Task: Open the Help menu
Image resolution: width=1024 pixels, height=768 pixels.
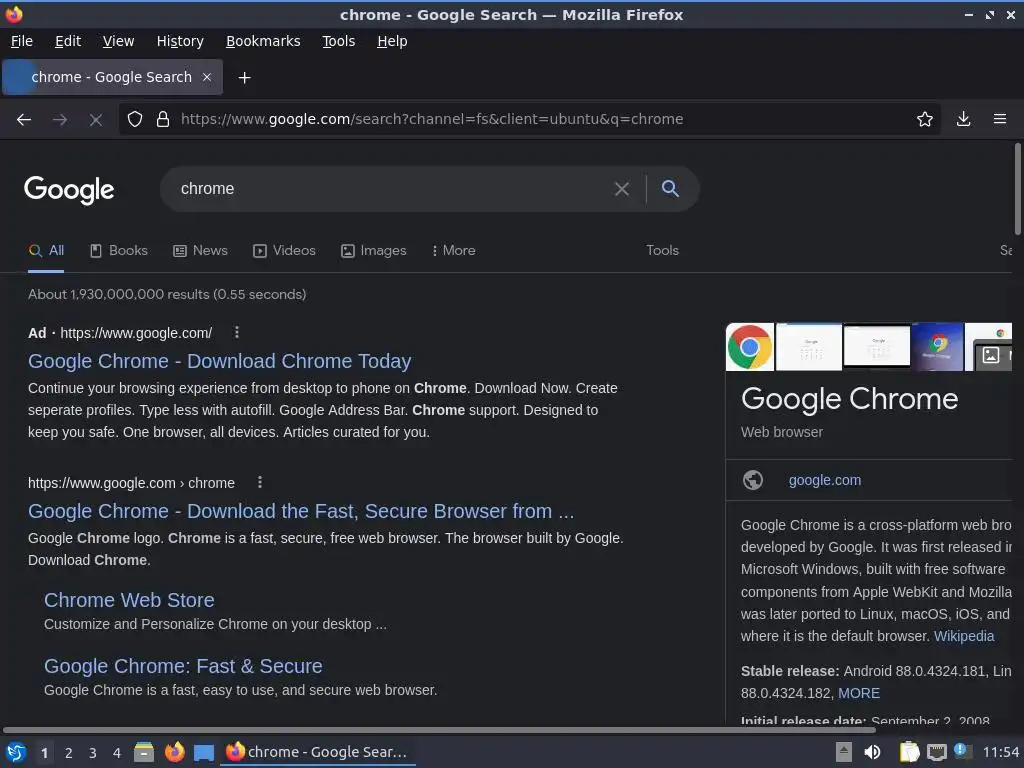Action: coord(392,41)
